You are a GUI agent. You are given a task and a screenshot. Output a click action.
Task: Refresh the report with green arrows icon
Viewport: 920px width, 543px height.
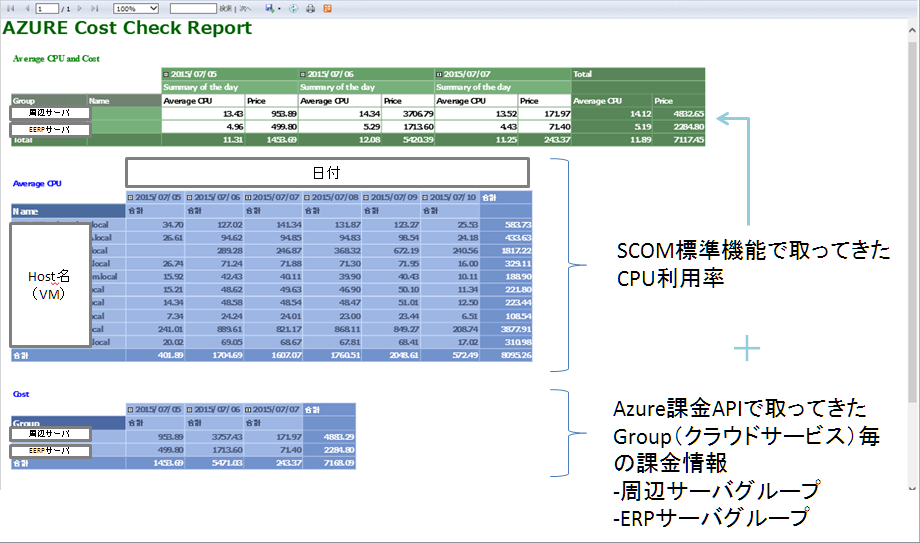click(293, 8)
